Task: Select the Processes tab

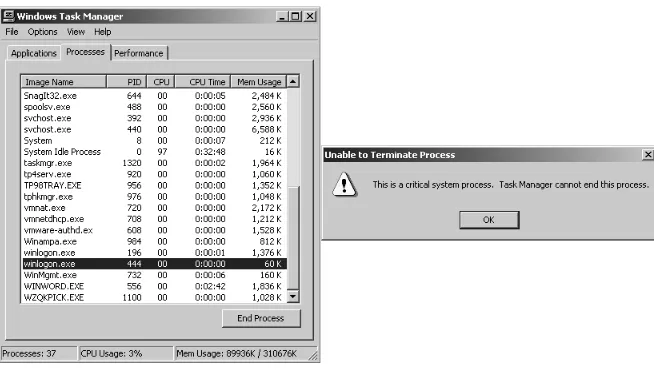Action: pos(86,52)
